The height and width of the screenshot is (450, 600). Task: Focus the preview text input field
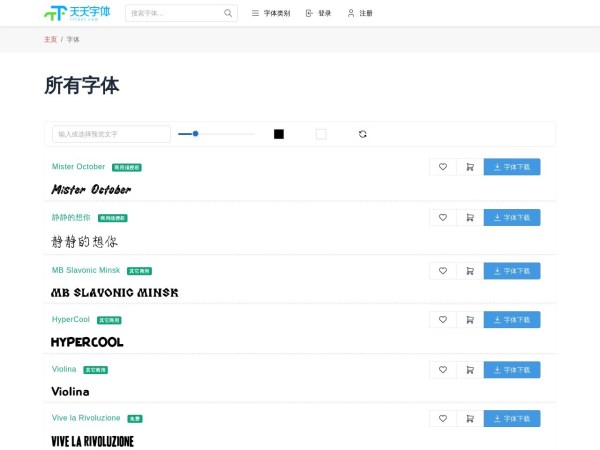pos(111,134)
